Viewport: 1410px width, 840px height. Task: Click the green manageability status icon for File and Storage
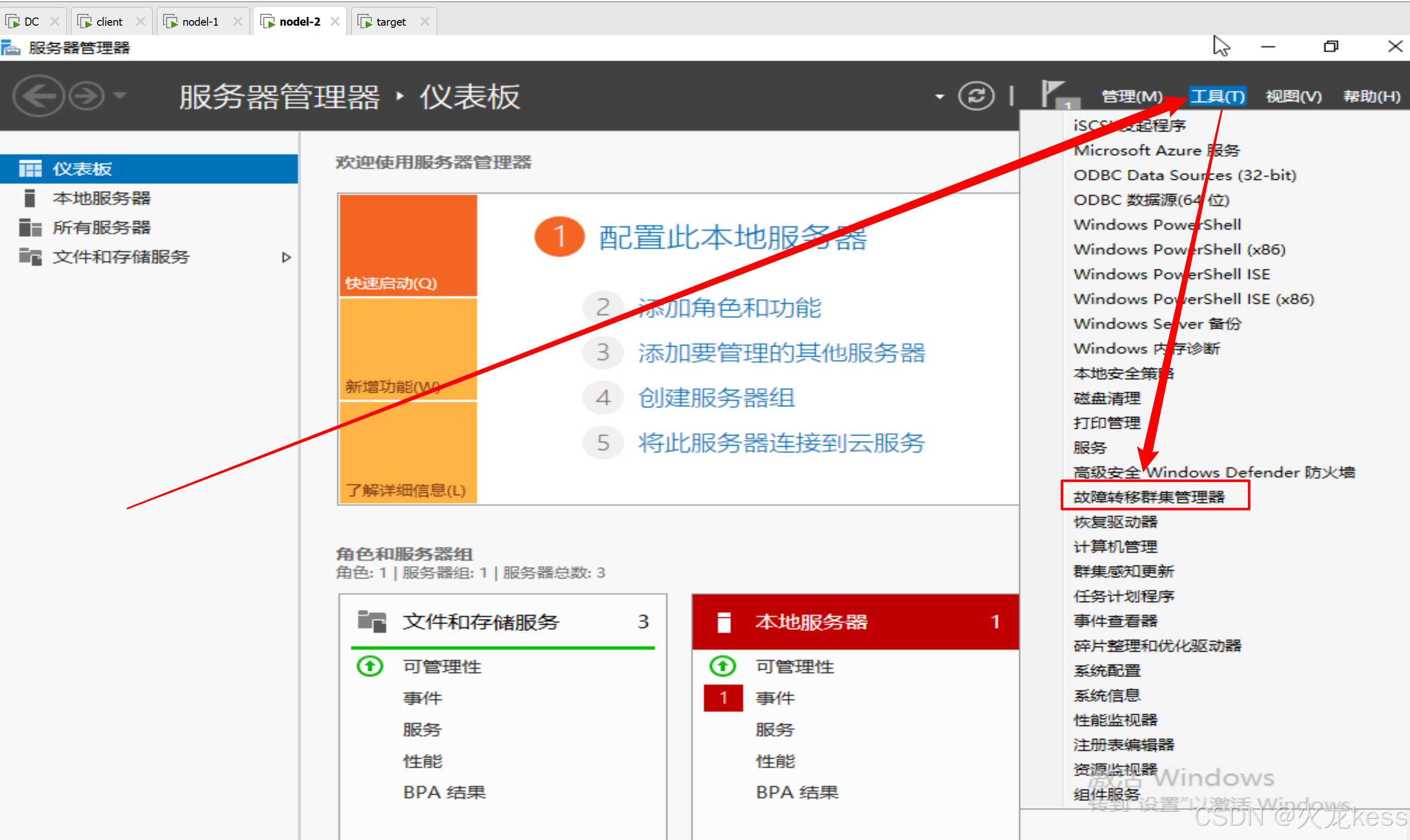[x=370, y=666]
